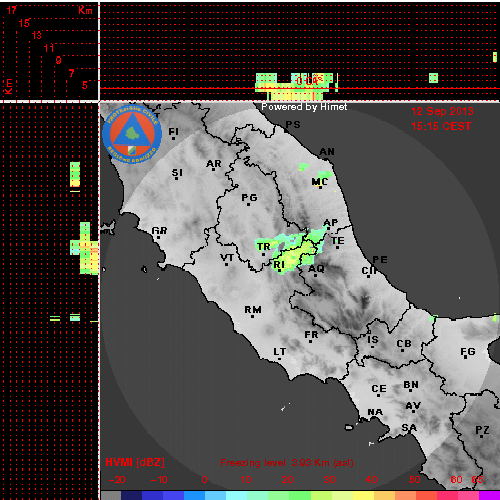This screenshot has height=500, width=500.
Task: Click the FI city label on map
Action: [x=173, y=132]
